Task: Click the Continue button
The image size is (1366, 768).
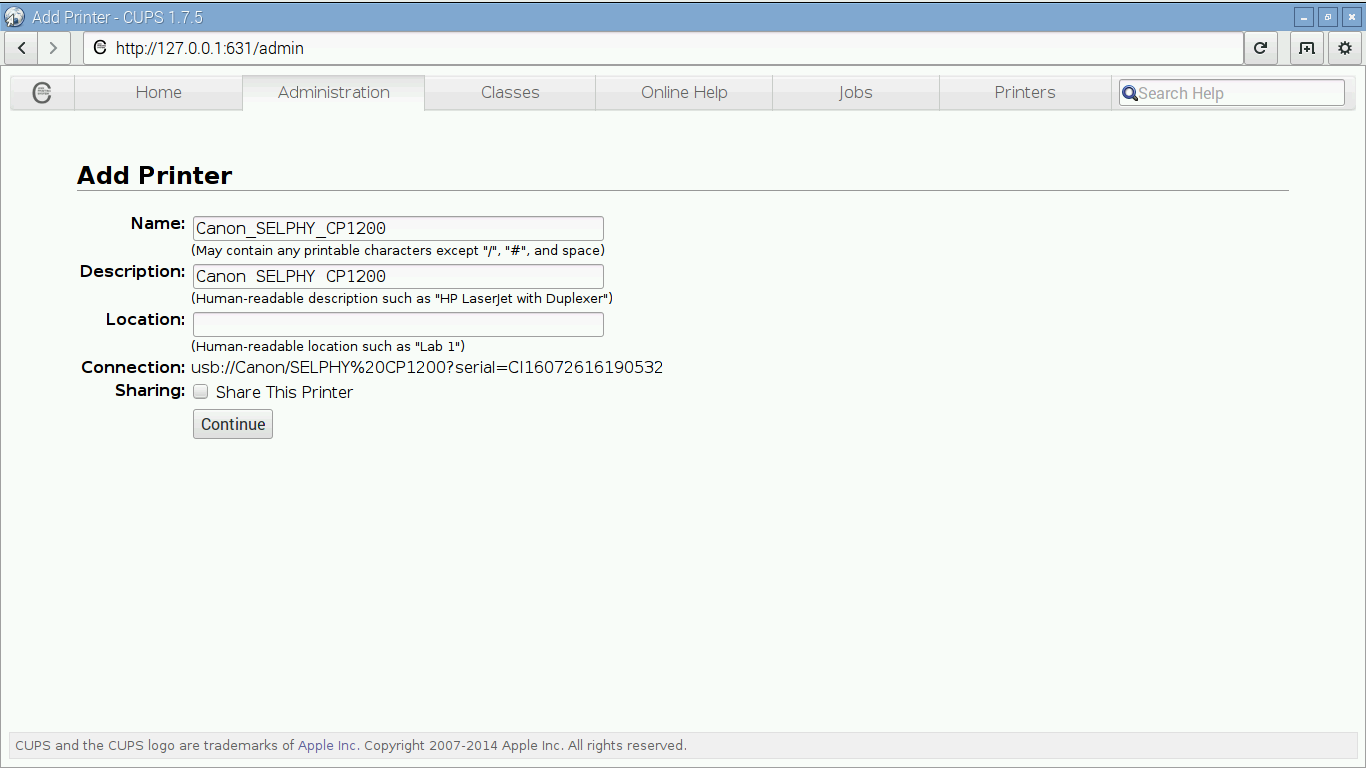Action: point(233,424)
